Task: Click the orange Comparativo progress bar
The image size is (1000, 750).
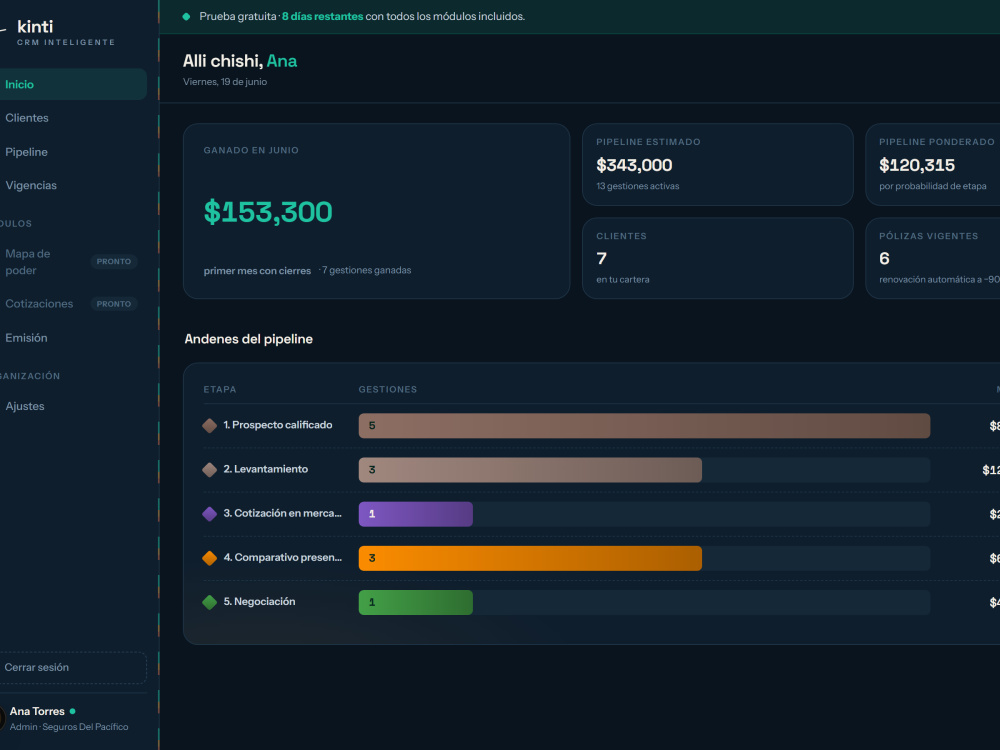Action: (530, 558)
